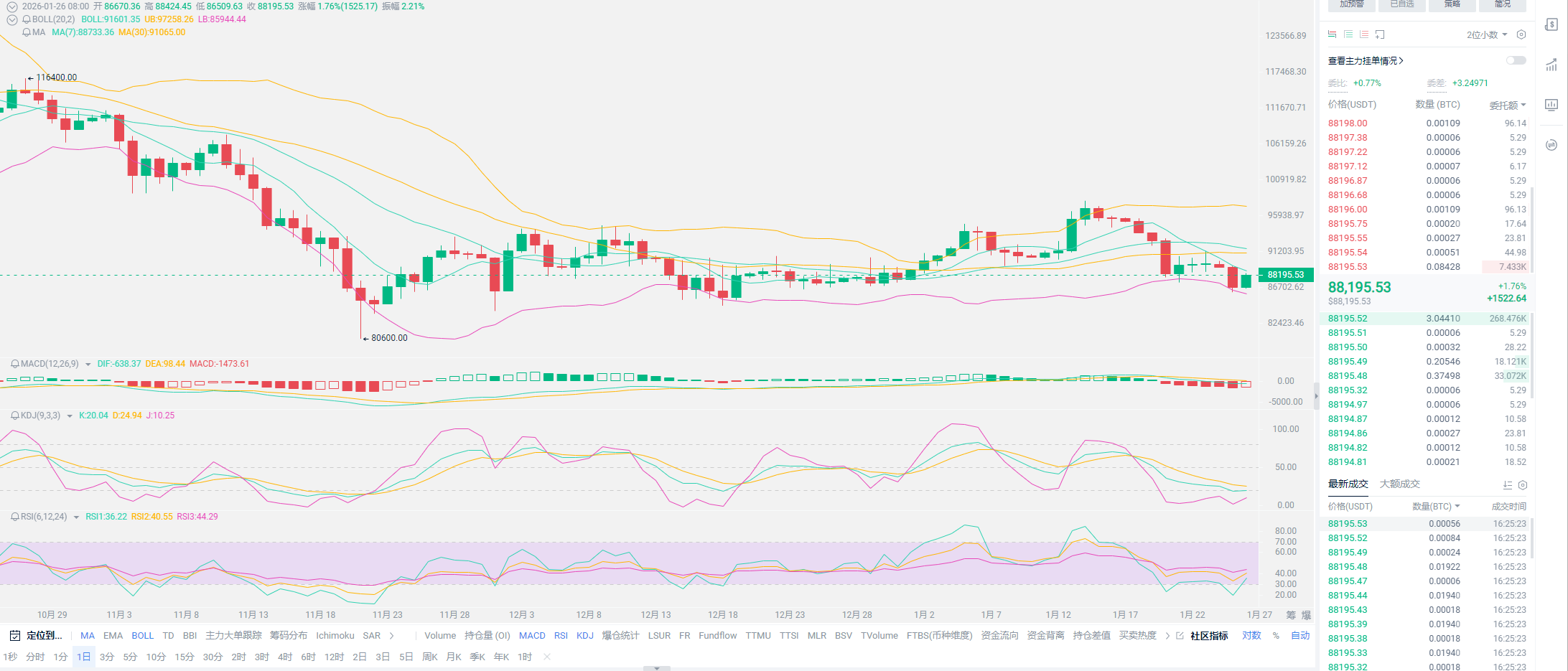Show only buy orders (green list icon)
Screen dimensions: 1568x671
coord(1348,34)
